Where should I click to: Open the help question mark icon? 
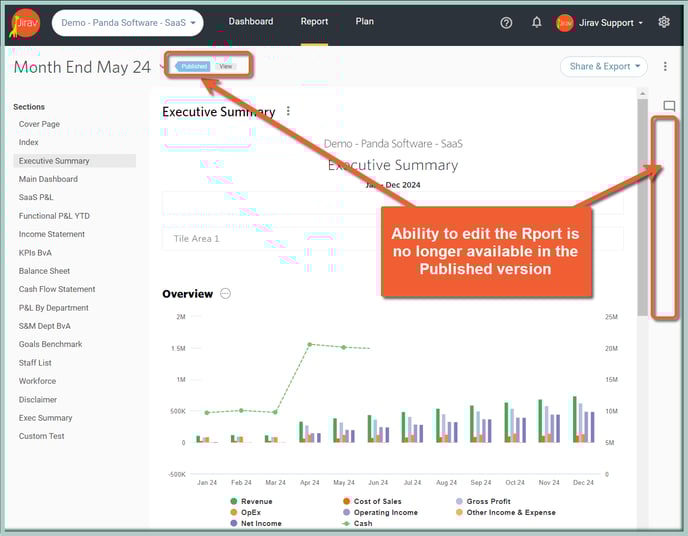click(x=506, y=23)
